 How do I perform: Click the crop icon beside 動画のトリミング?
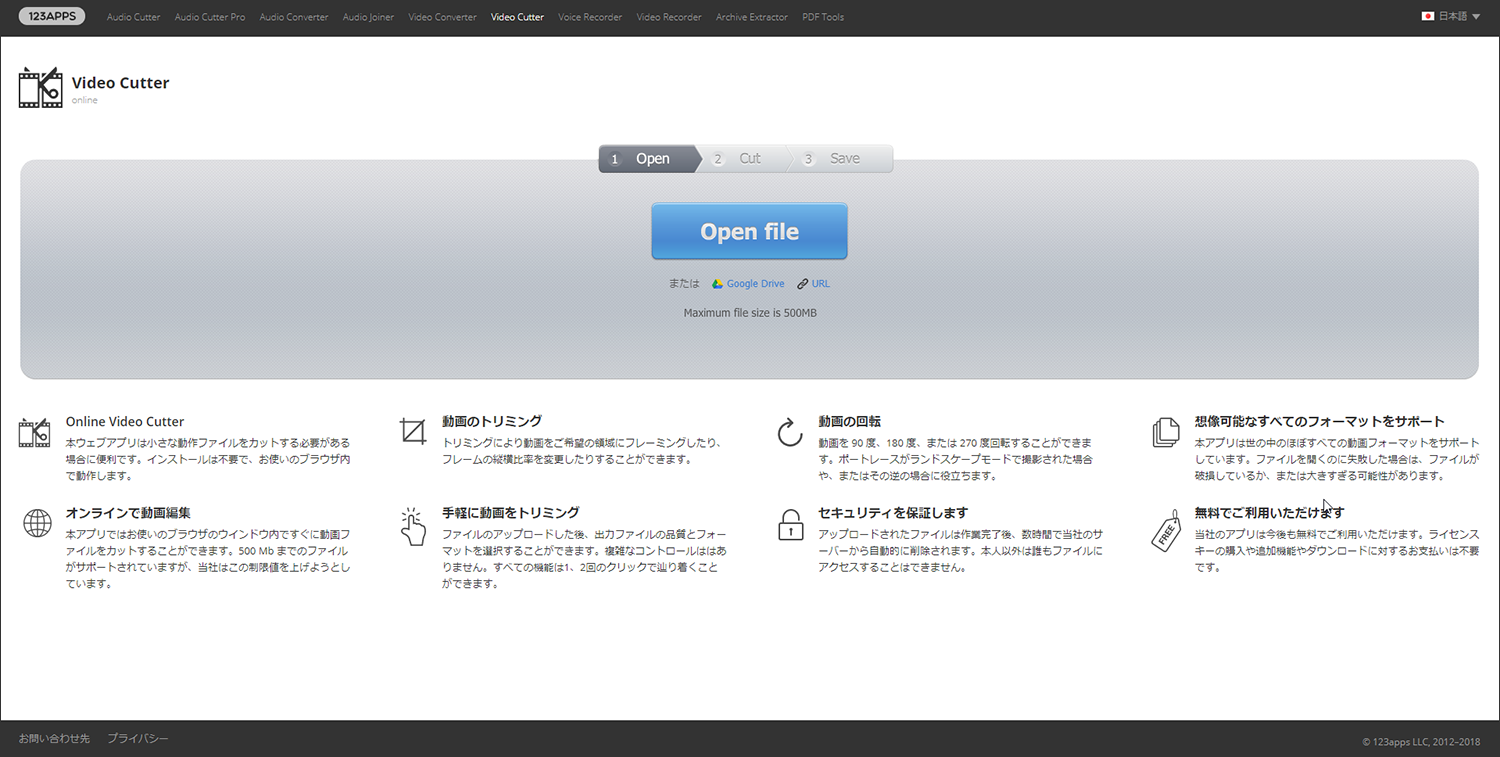(412, 432)
